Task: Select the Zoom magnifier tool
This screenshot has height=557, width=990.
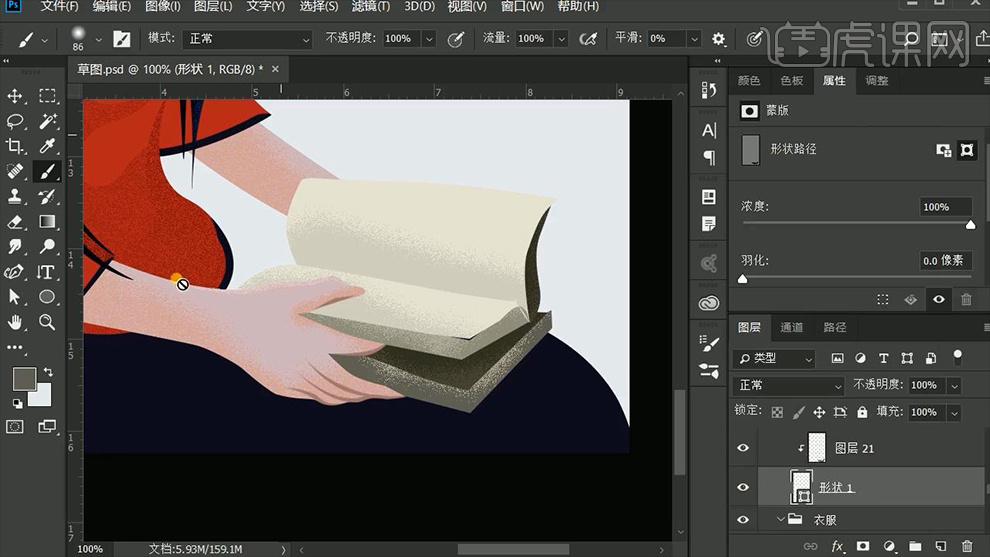Action: (x=47, y=322)
